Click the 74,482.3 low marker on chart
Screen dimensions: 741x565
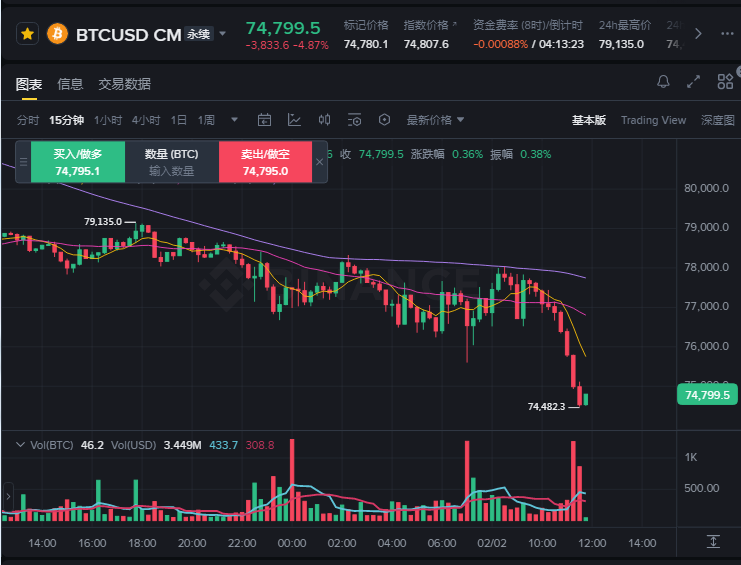tap(546, 406)
